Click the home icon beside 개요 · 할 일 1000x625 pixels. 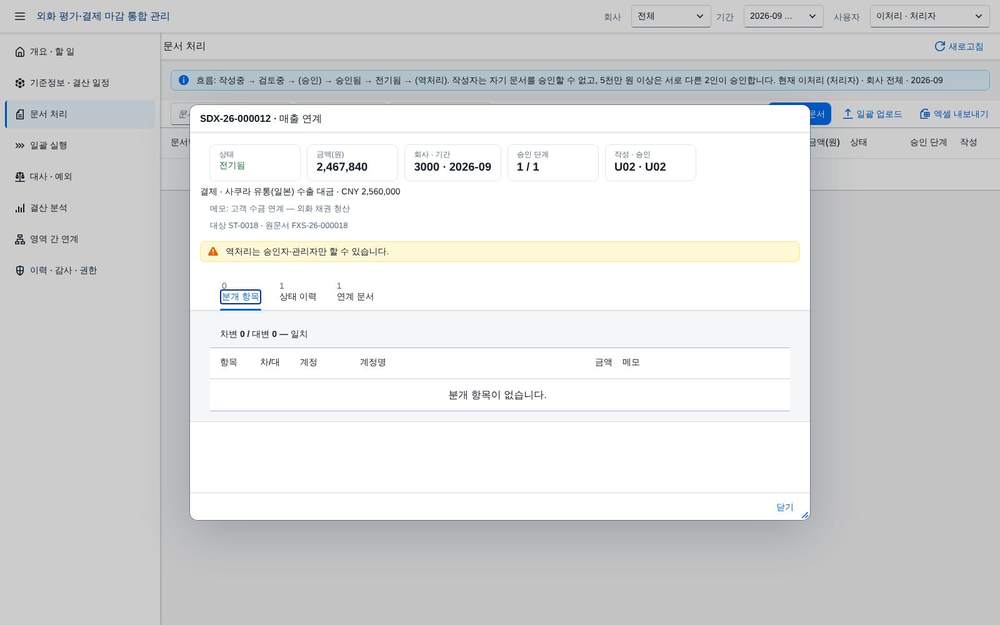pyautogui.click(x=20, y=52)
